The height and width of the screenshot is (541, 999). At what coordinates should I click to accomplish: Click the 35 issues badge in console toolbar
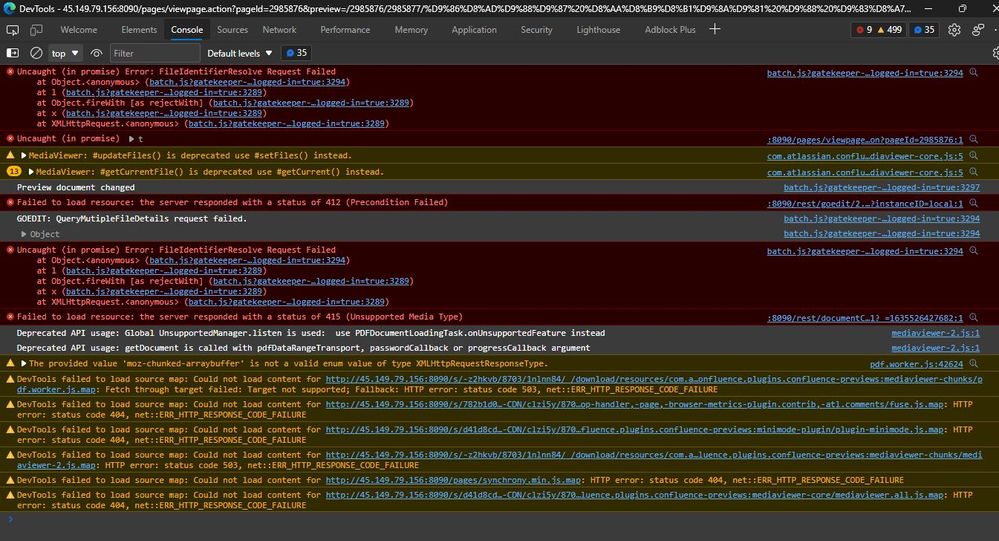(297, 53)
